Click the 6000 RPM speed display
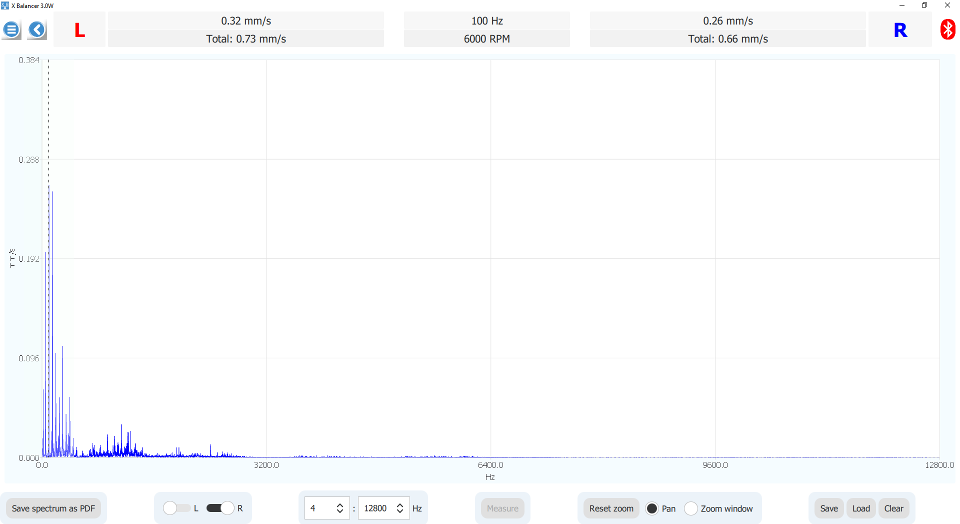960x524 pixels. 487,39
